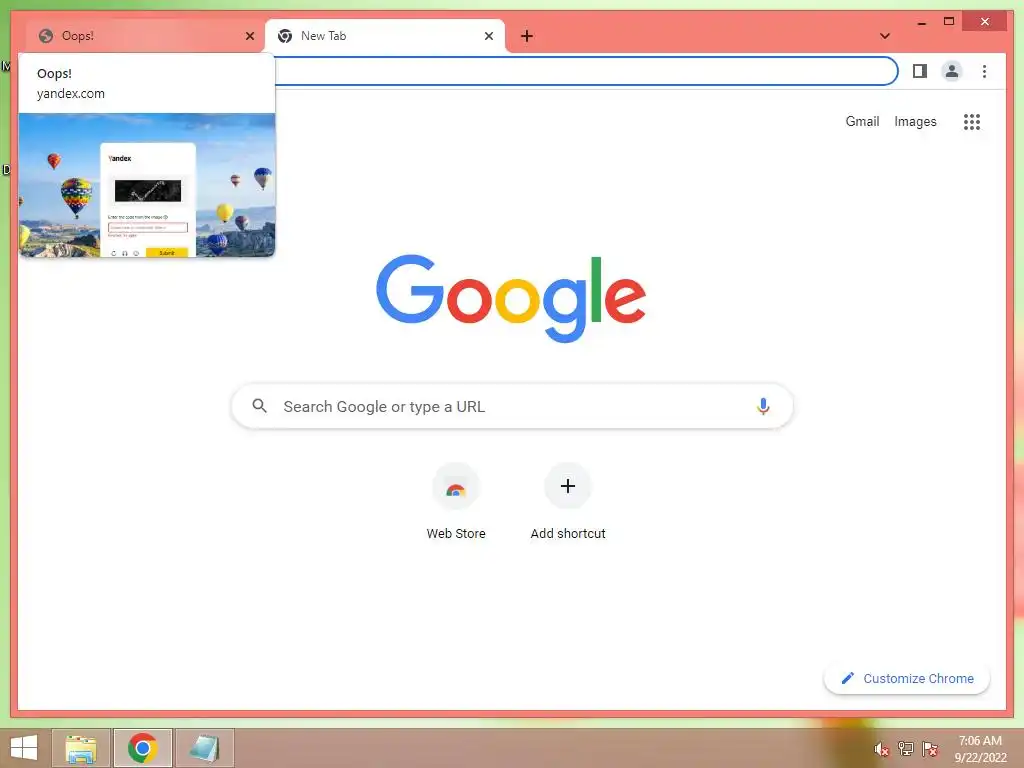Image resolution: width=1024 pixels, height=768 pixels.
Task: Open the notepad taskbar app
Action: pyautogui.click(x=204, y=748)
